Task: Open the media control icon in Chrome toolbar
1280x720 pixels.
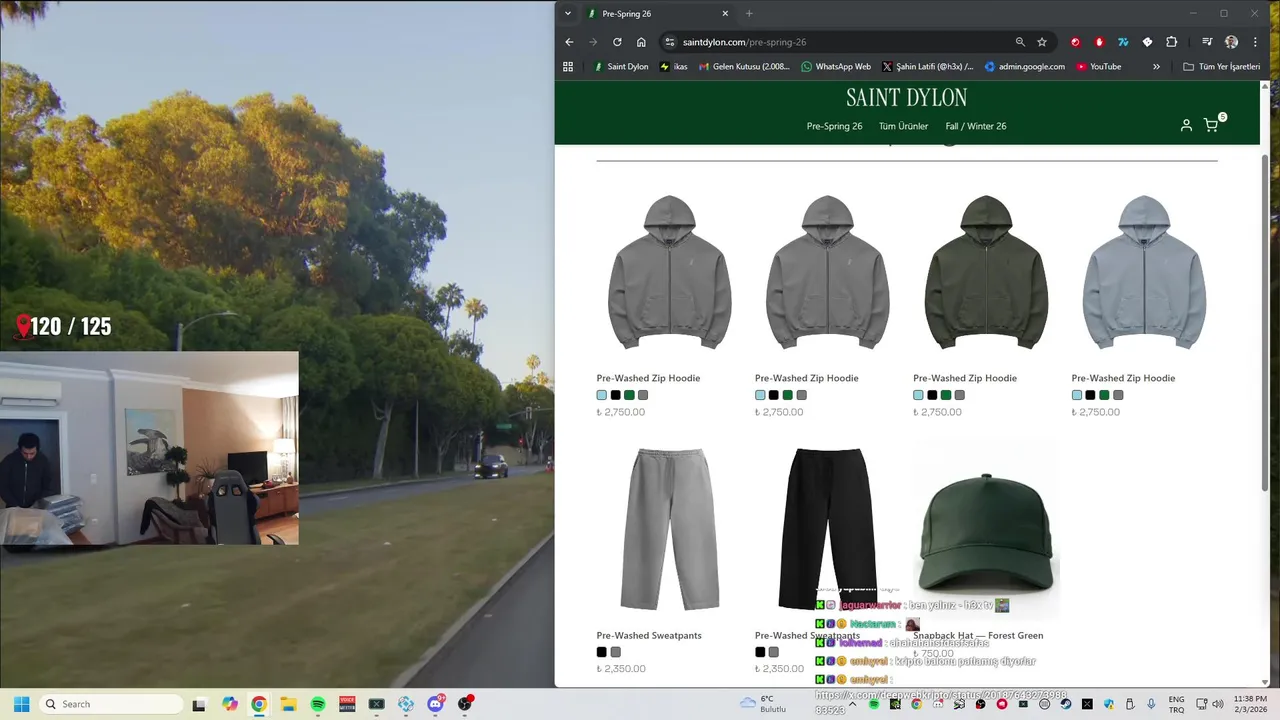Action: click(1208, 42)
